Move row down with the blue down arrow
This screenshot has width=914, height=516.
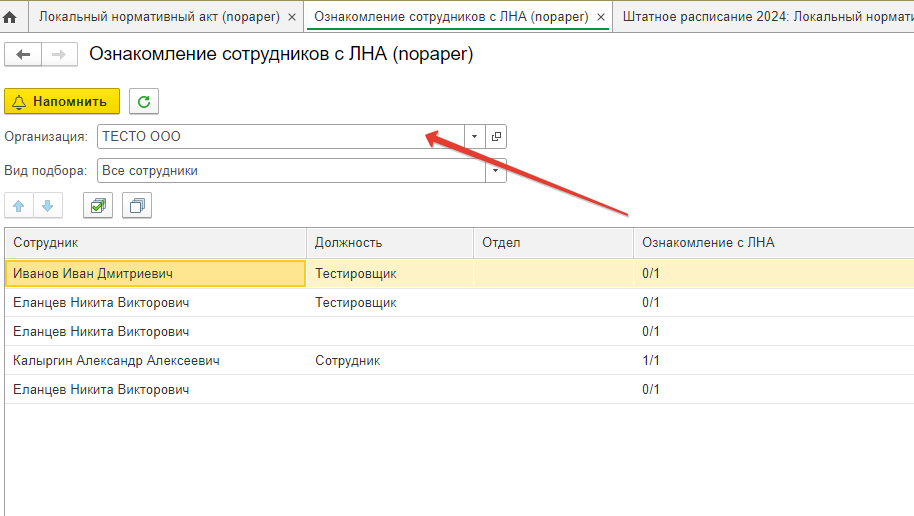point(48,206)
